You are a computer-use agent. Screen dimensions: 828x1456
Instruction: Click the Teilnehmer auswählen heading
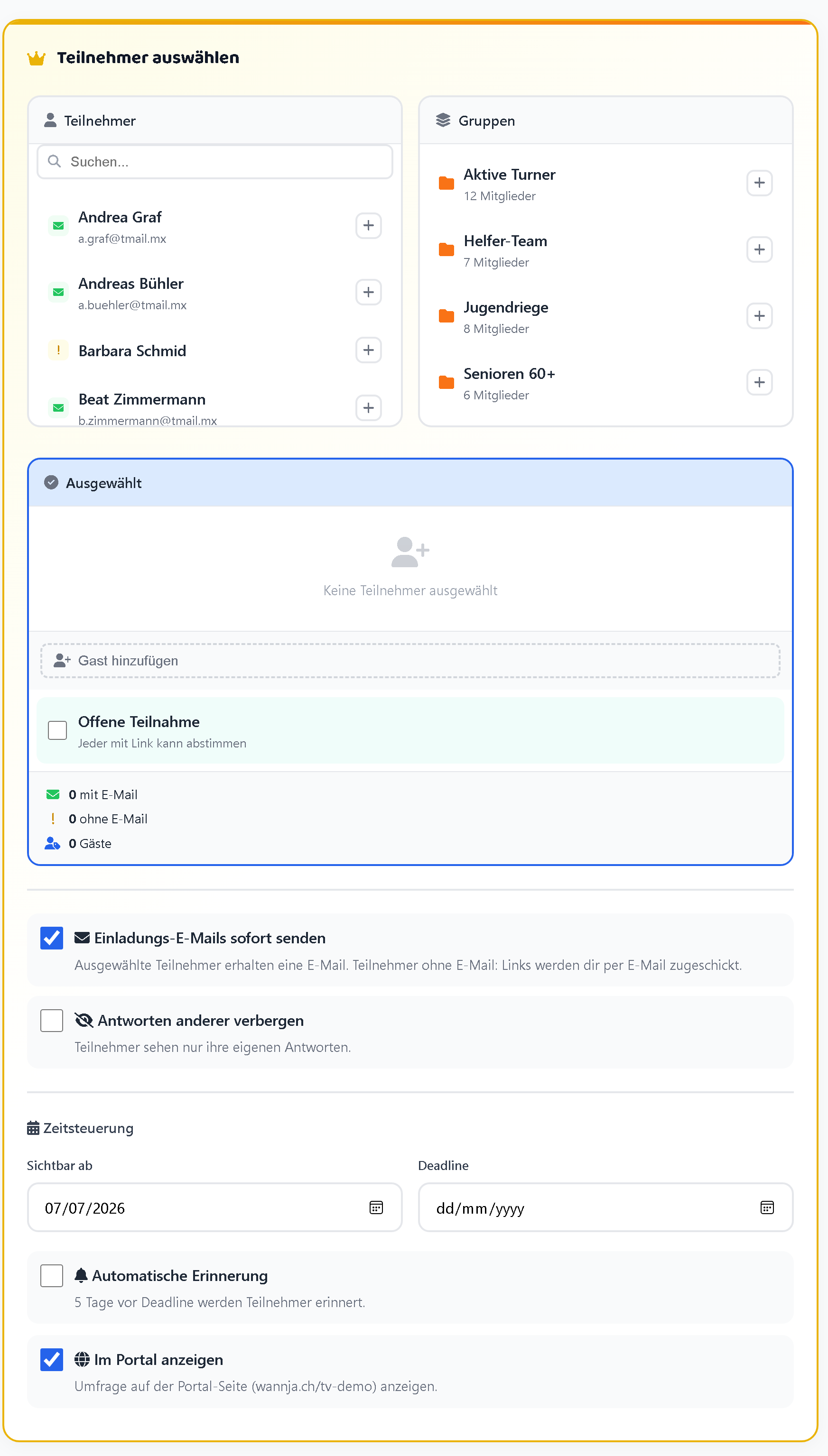pos(148,57)
